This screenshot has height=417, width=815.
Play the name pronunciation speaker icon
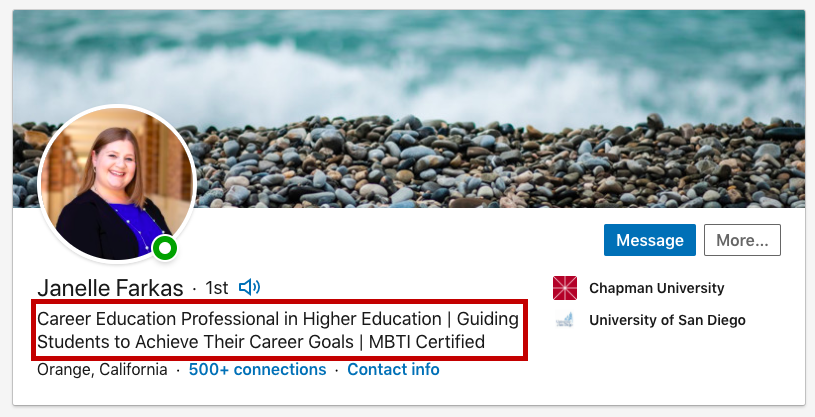pyautogui.click(x=249, y=288)
